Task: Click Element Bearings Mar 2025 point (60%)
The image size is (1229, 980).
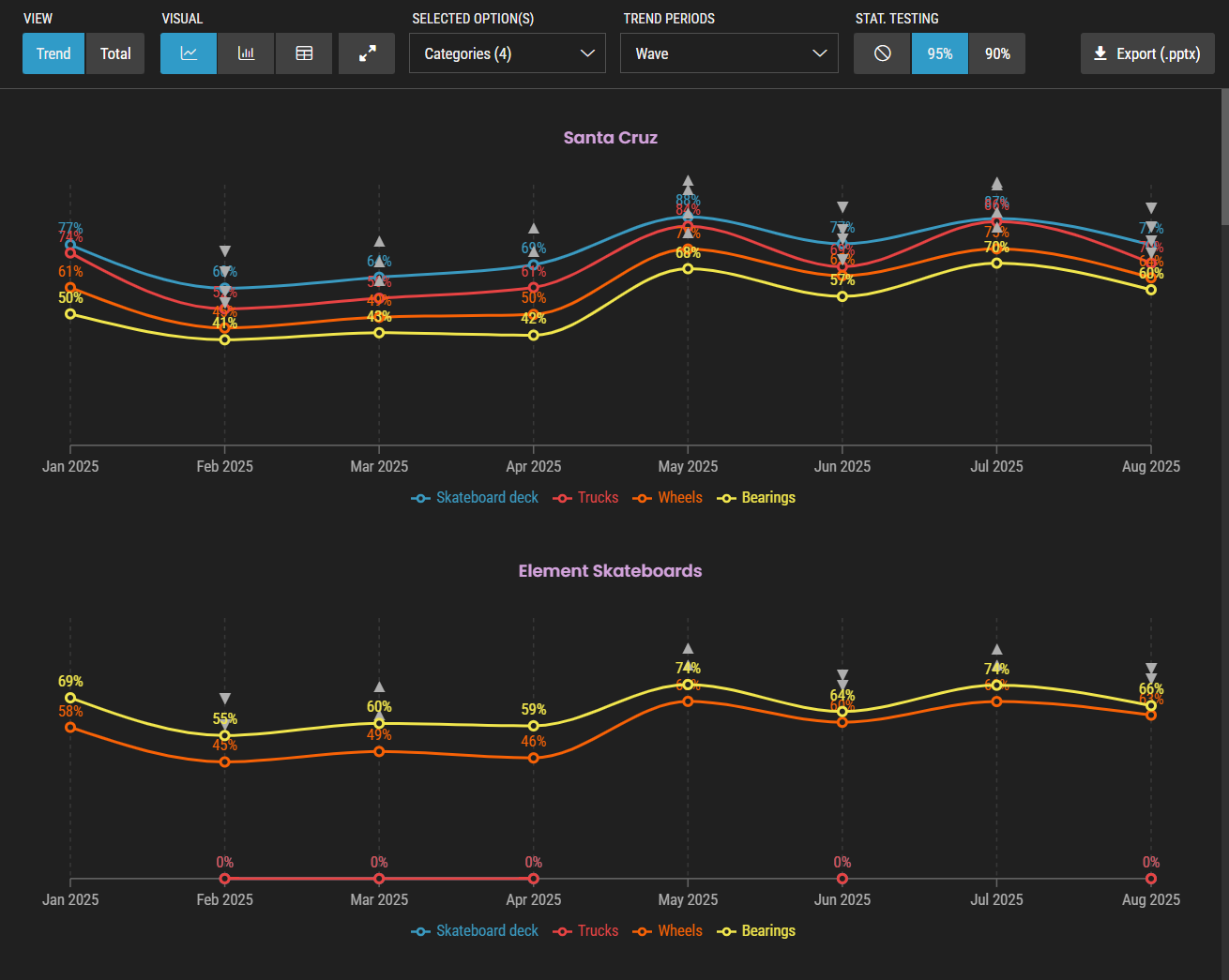Action: click(379, 723)
